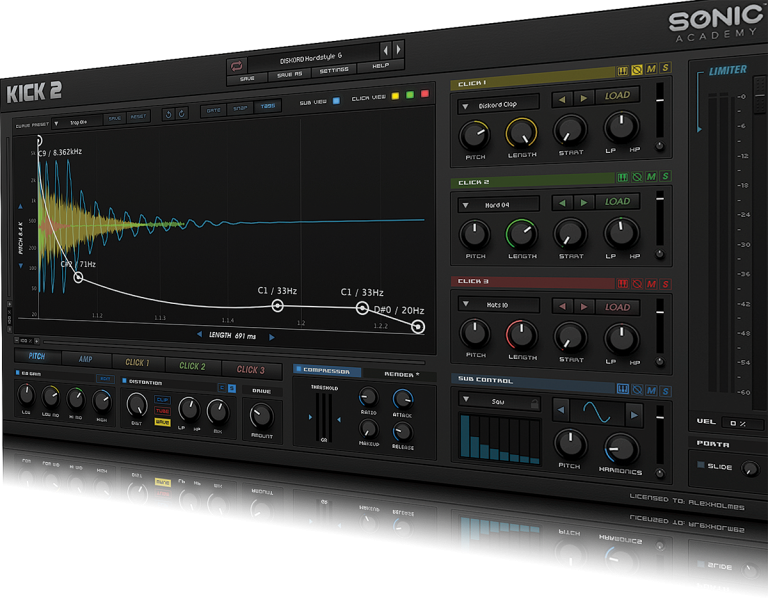Click the Save As preset button
Viewport: 768px width, 599px height.
tap(289, 74)
